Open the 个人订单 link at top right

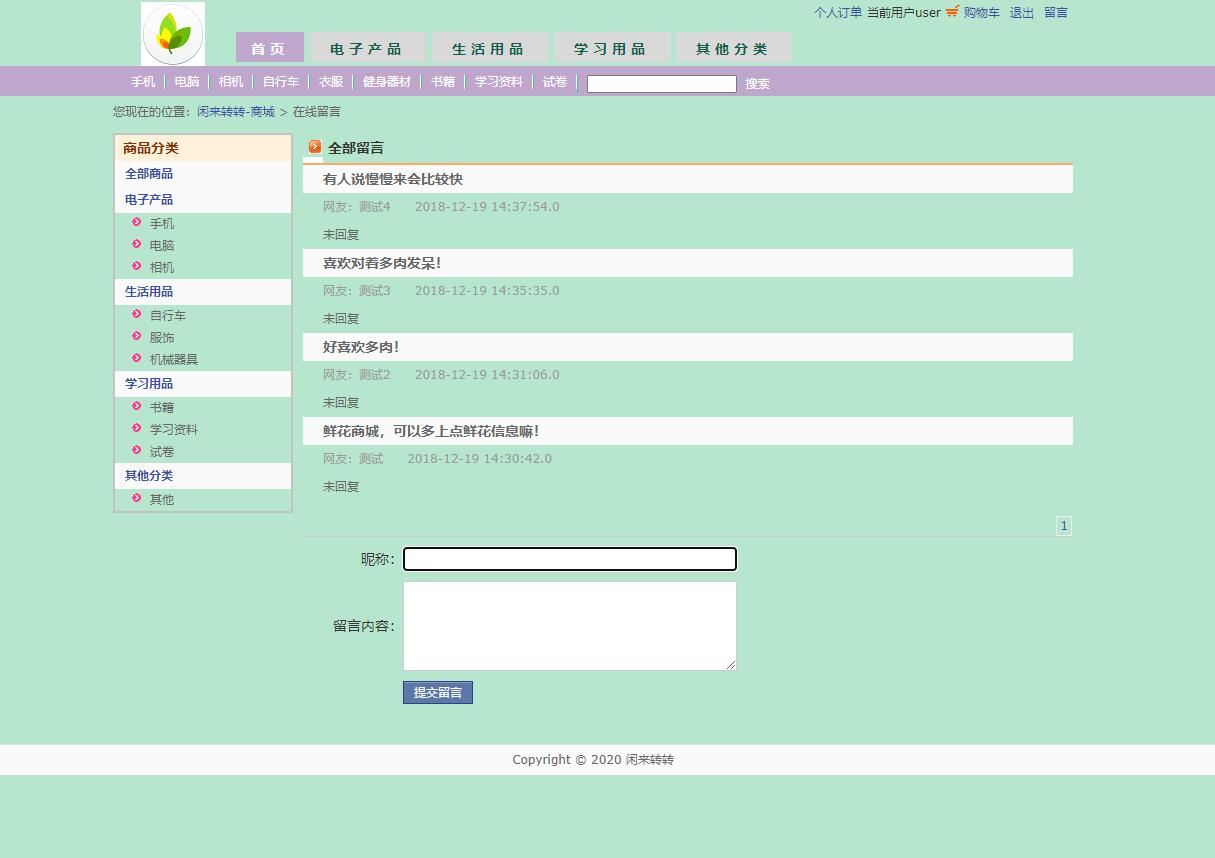click(837, 13)
